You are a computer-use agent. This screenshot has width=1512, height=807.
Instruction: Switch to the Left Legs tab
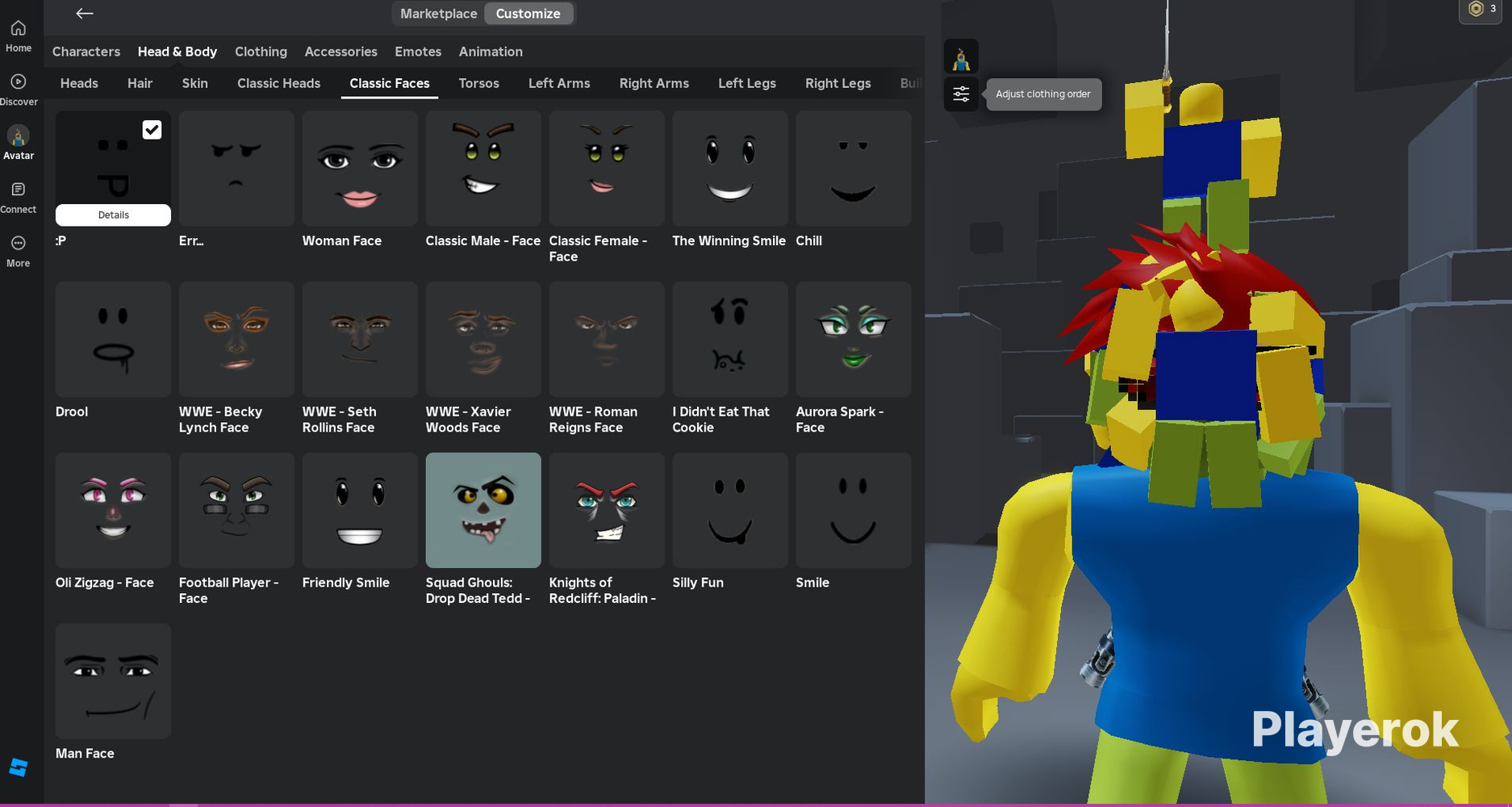click(746, 83)
